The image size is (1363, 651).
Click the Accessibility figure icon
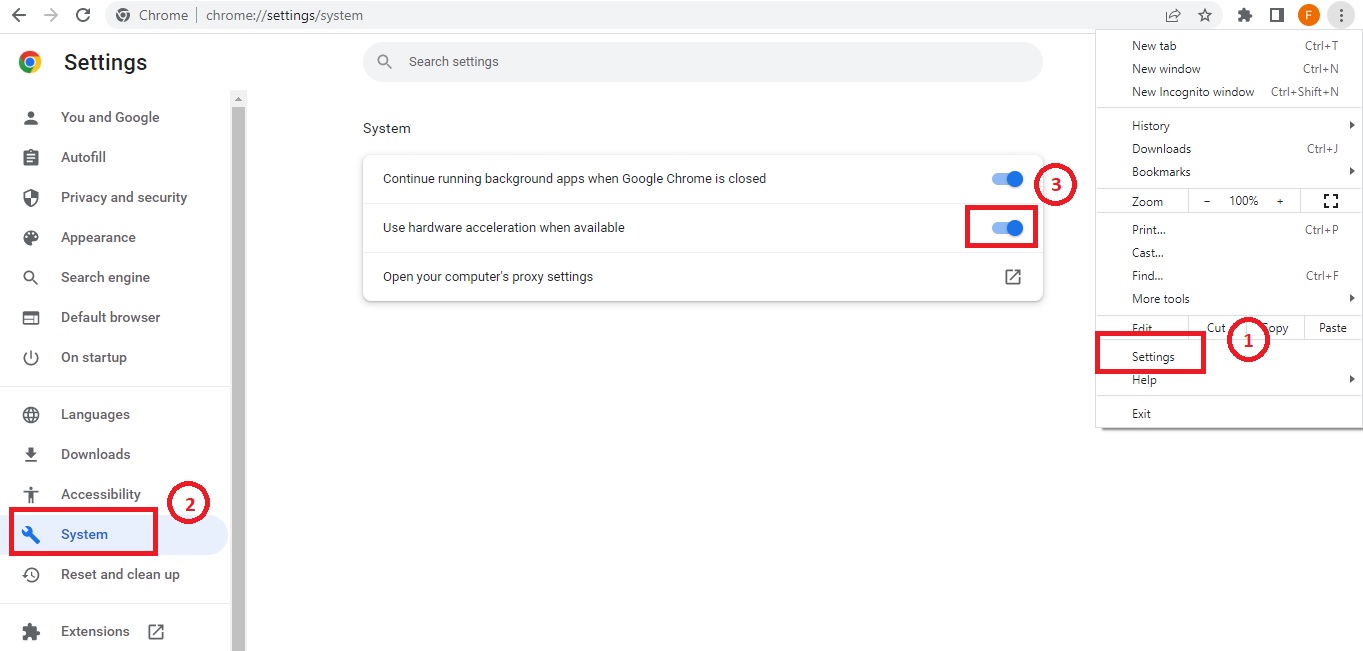click(31, 494)
